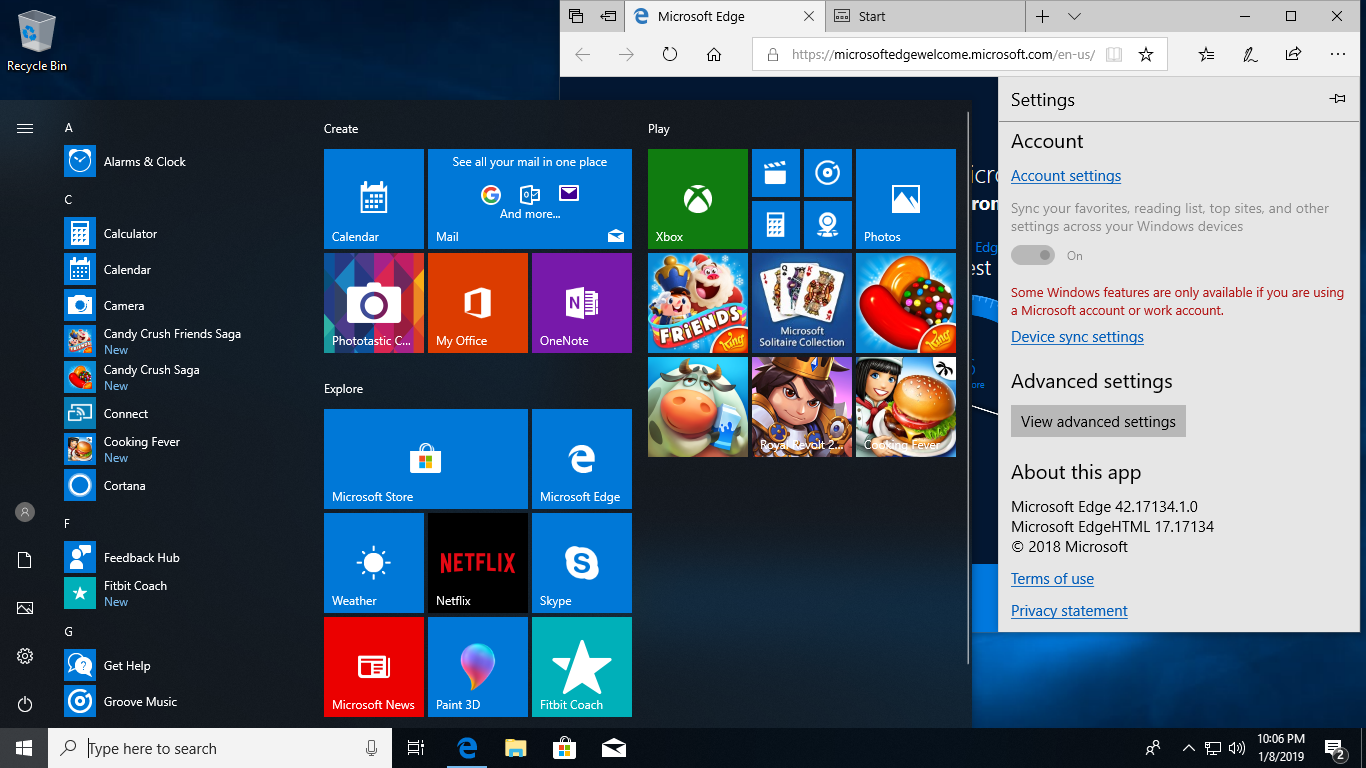The width and height of the screenshot is (1366, 768).
Task: Open the Xbox tile
Action: coord(698,199)
